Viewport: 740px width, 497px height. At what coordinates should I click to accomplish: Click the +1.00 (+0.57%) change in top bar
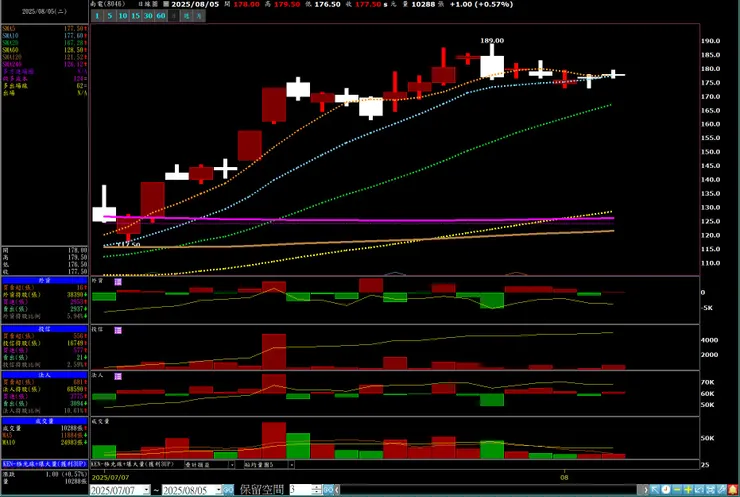(x=481, y=4)
